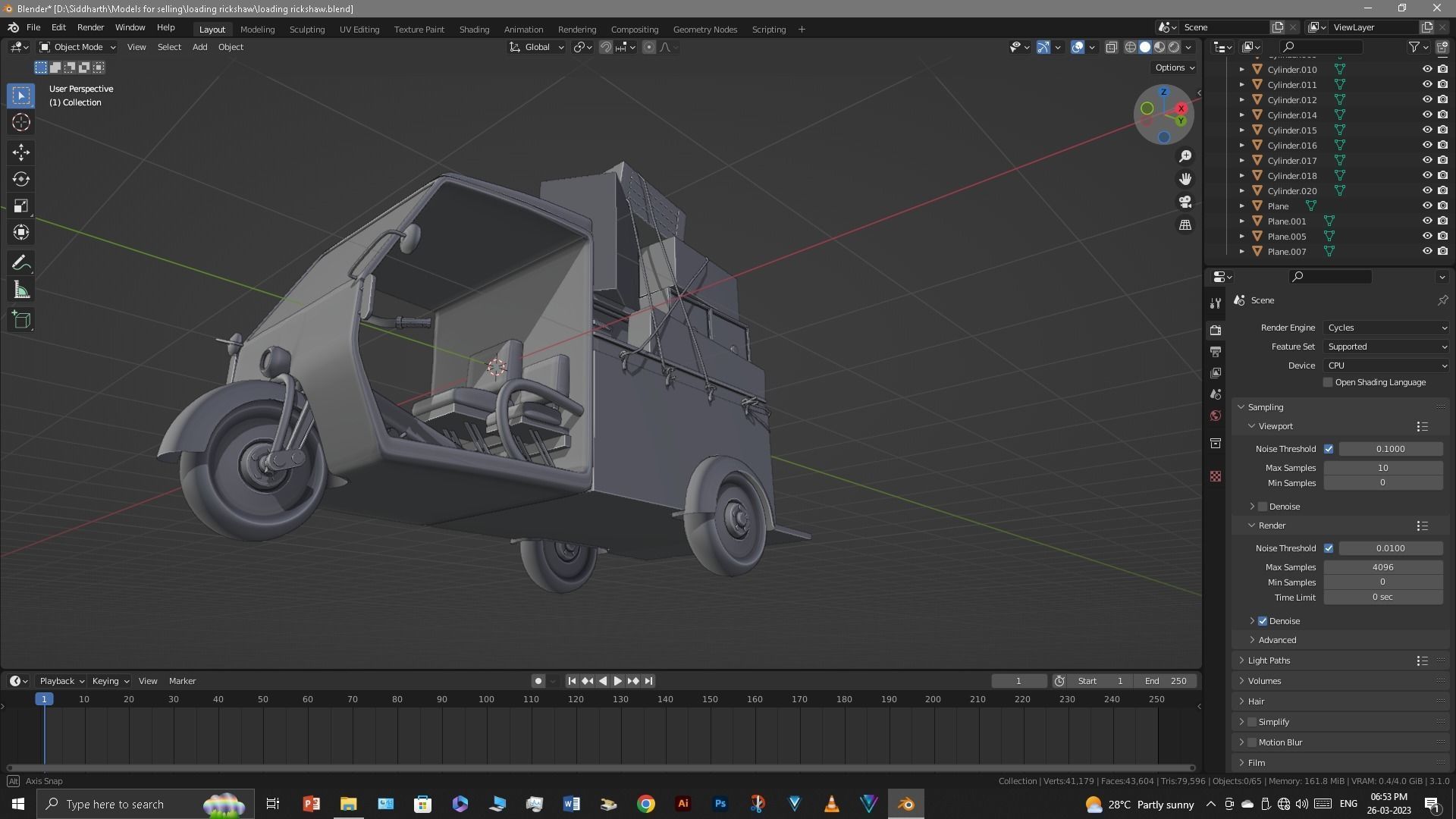Switch viewport to wireframe shading
Viewport: 1456px width, 819px height.
1130,47
